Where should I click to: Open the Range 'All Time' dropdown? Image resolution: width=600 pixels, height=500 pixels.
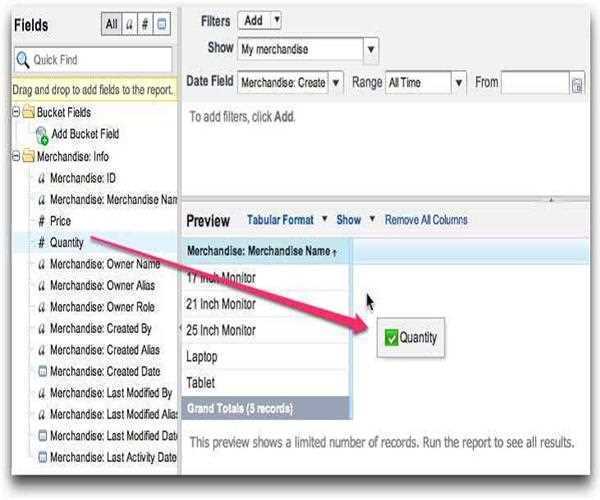pyautogui.click(x=458, y=83)
